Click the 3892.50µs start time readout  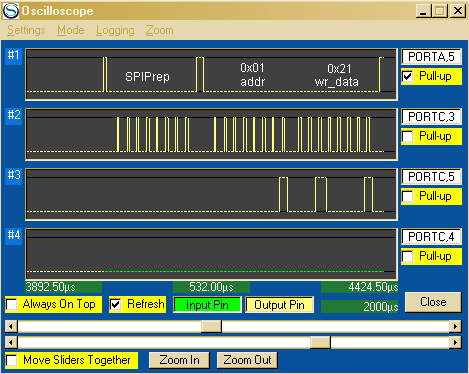64,287
